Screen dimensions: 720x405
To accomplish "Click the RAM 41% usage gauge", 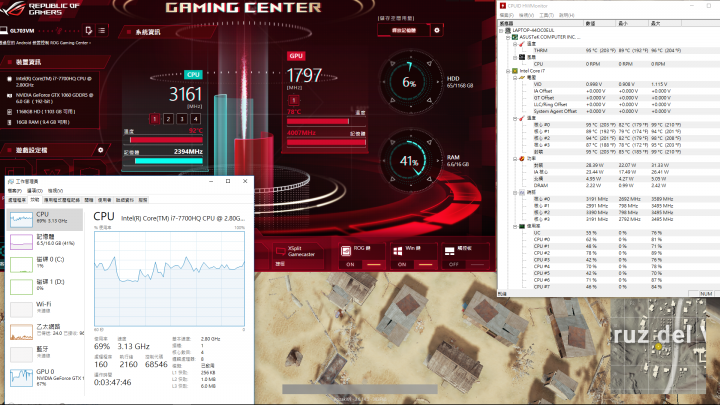I will click(410, 161).
